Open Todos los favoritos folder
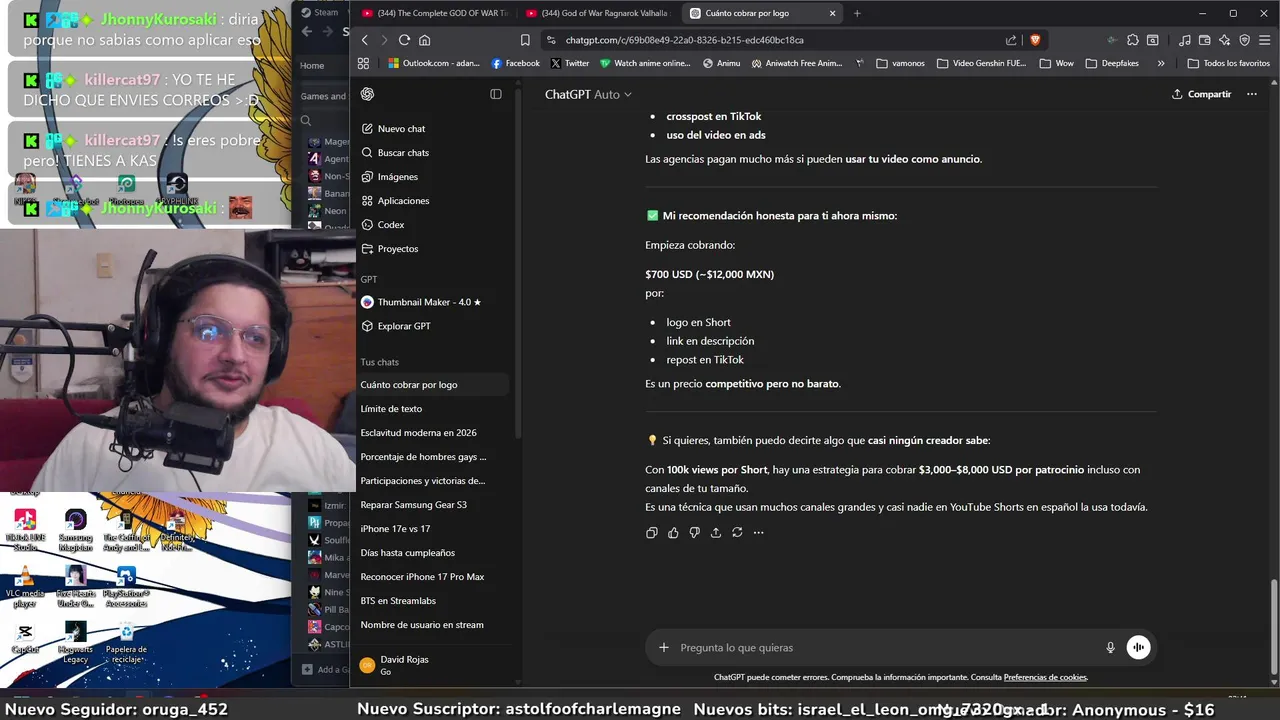The image size is (1280, 720). [x=1227, y=63]
